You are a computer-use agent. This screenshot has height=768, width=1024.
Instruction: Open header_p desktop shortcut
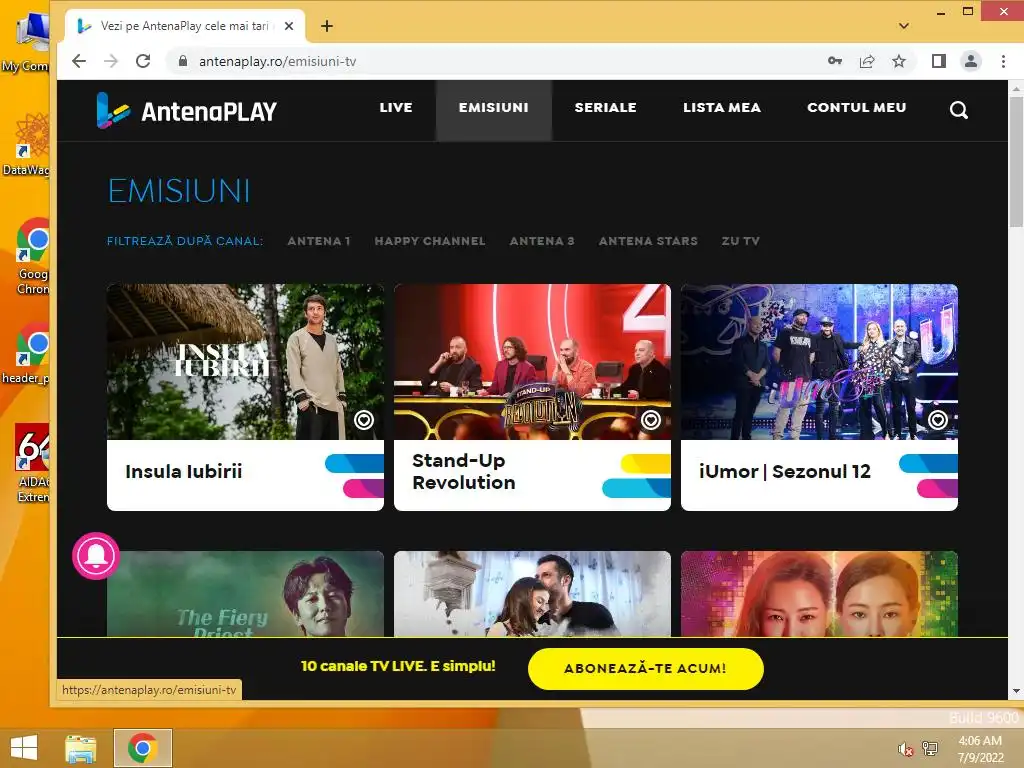(x=26, y=353)
